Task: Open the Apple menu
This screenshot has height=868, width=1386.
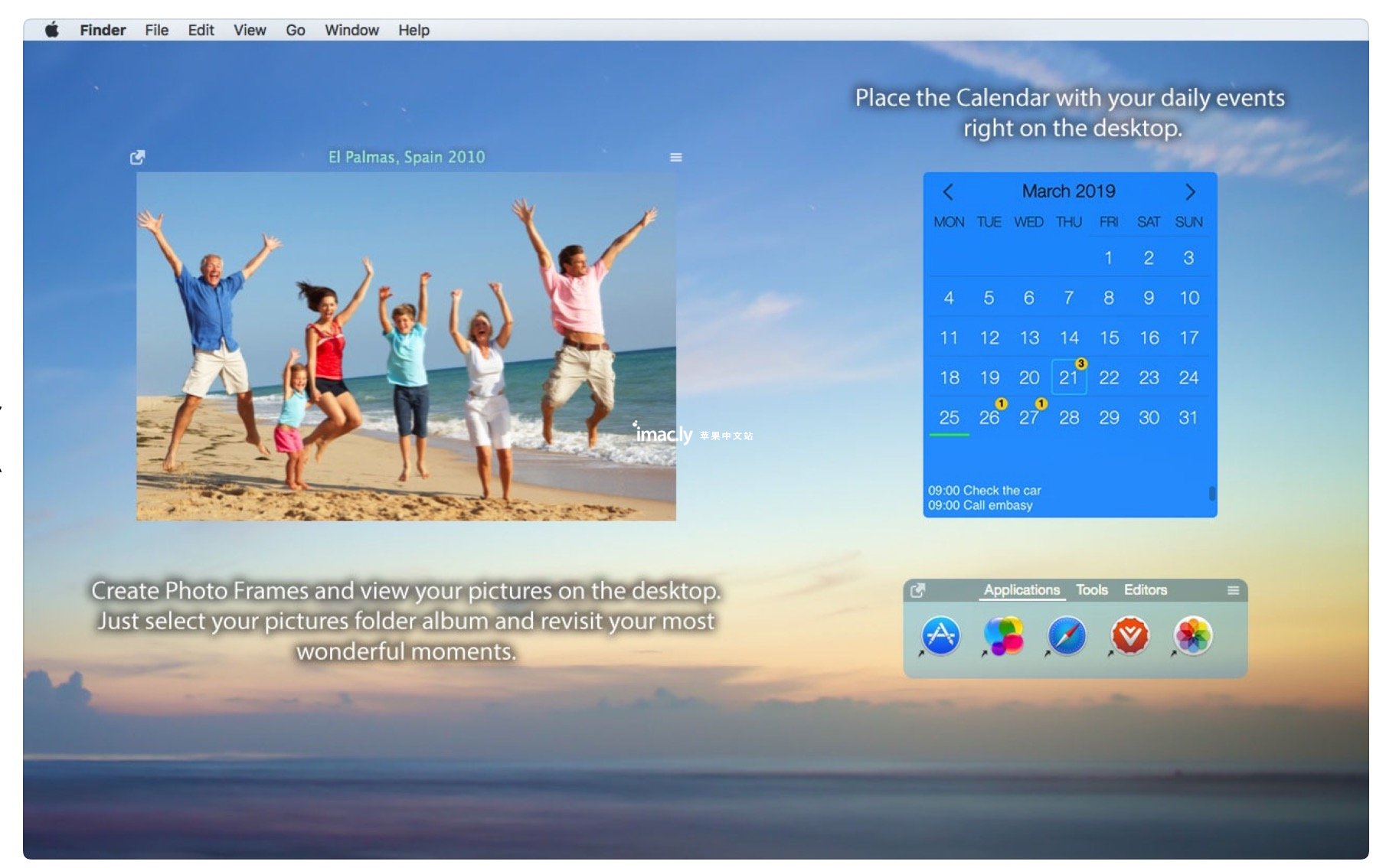Action: click(52, 30)
